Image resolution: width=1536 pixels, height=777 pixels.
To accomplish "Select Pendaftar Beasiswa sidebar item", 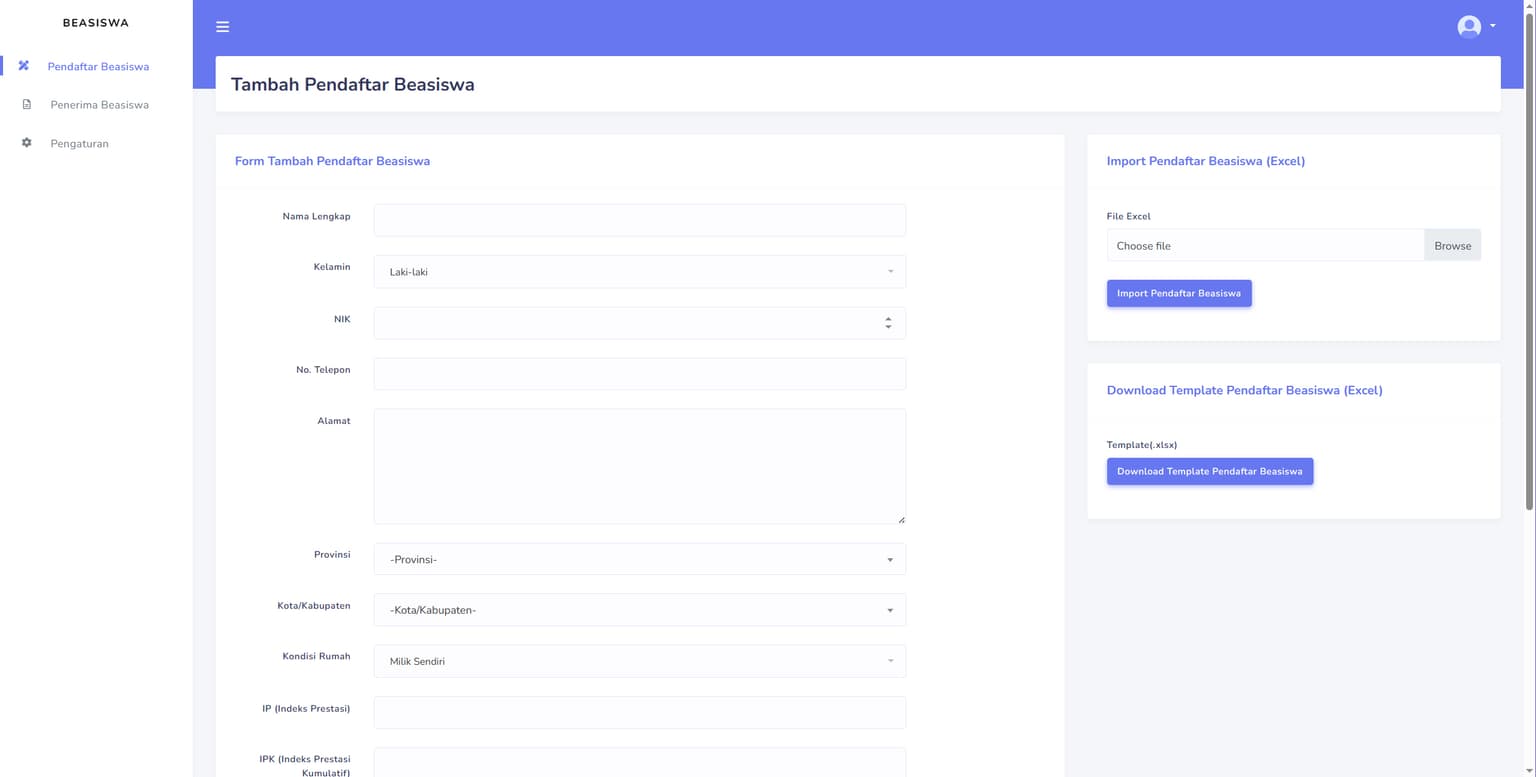I will tap(98, 67).
